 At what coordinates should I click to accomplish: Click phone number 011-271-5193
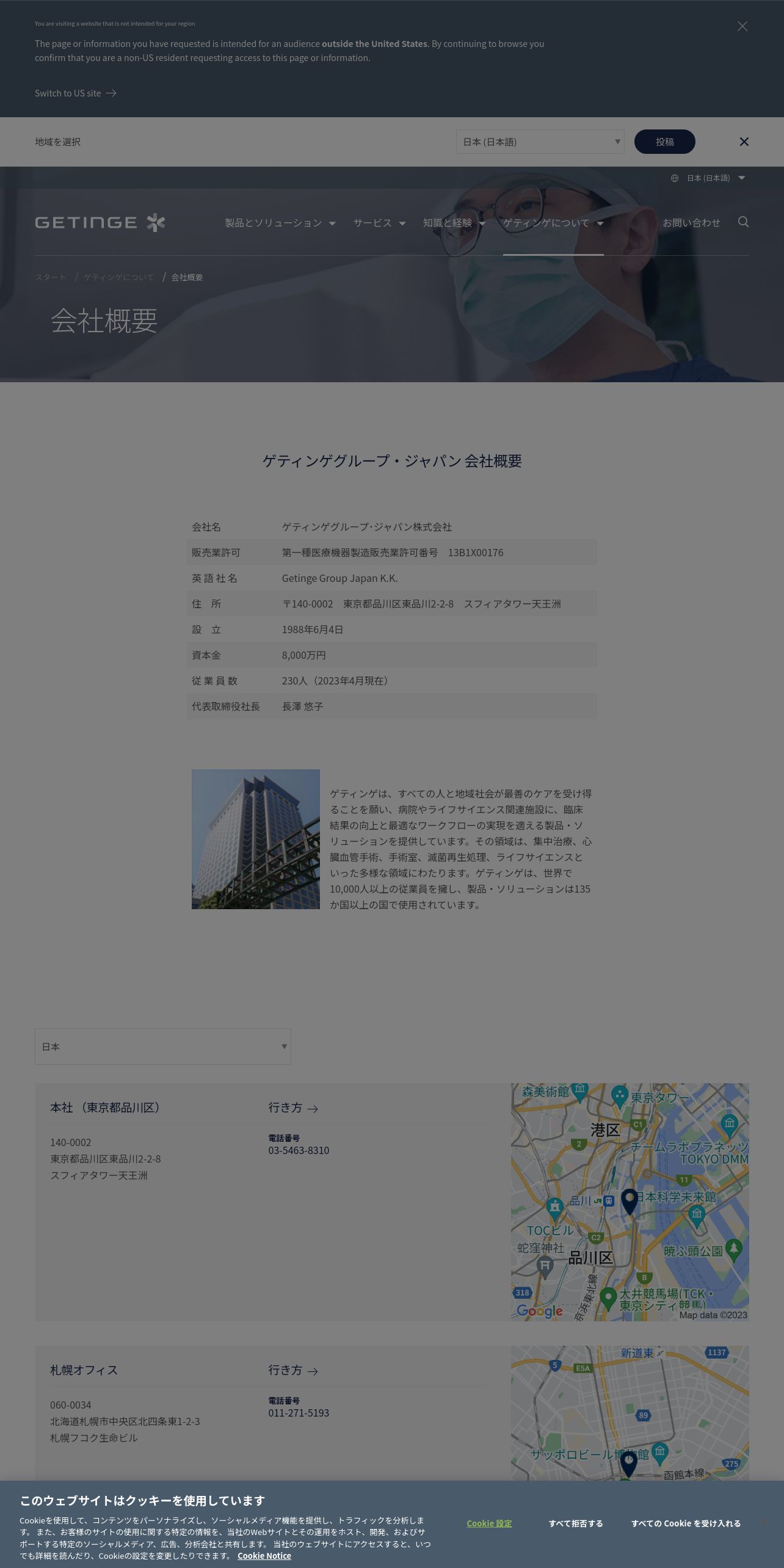299,1413
